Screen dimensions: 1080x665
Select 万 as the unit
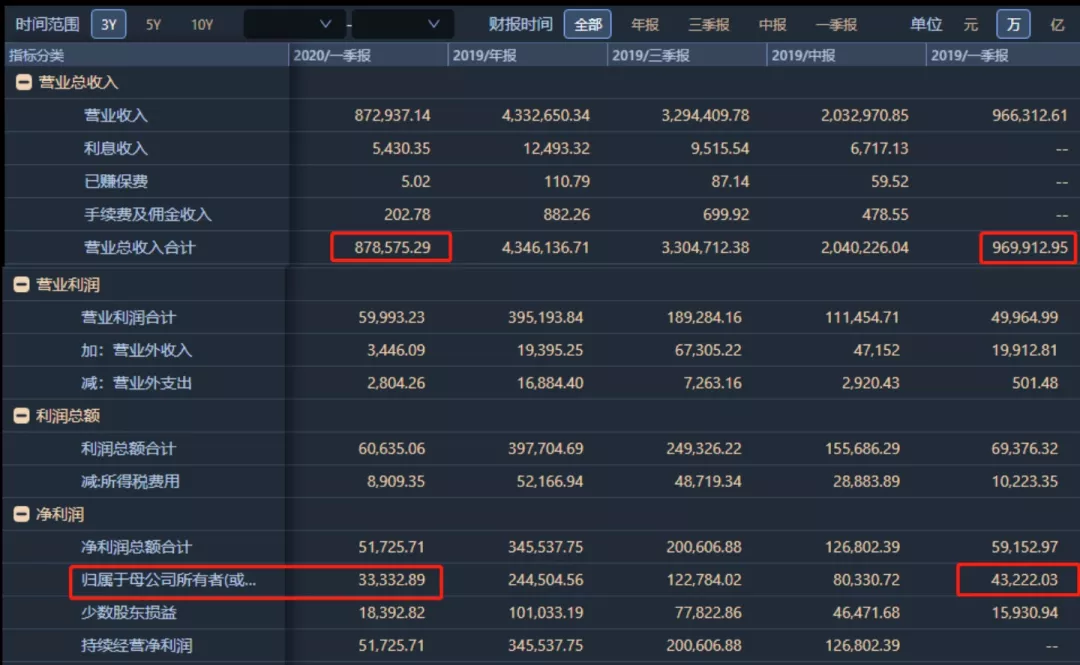[1013, 24]
